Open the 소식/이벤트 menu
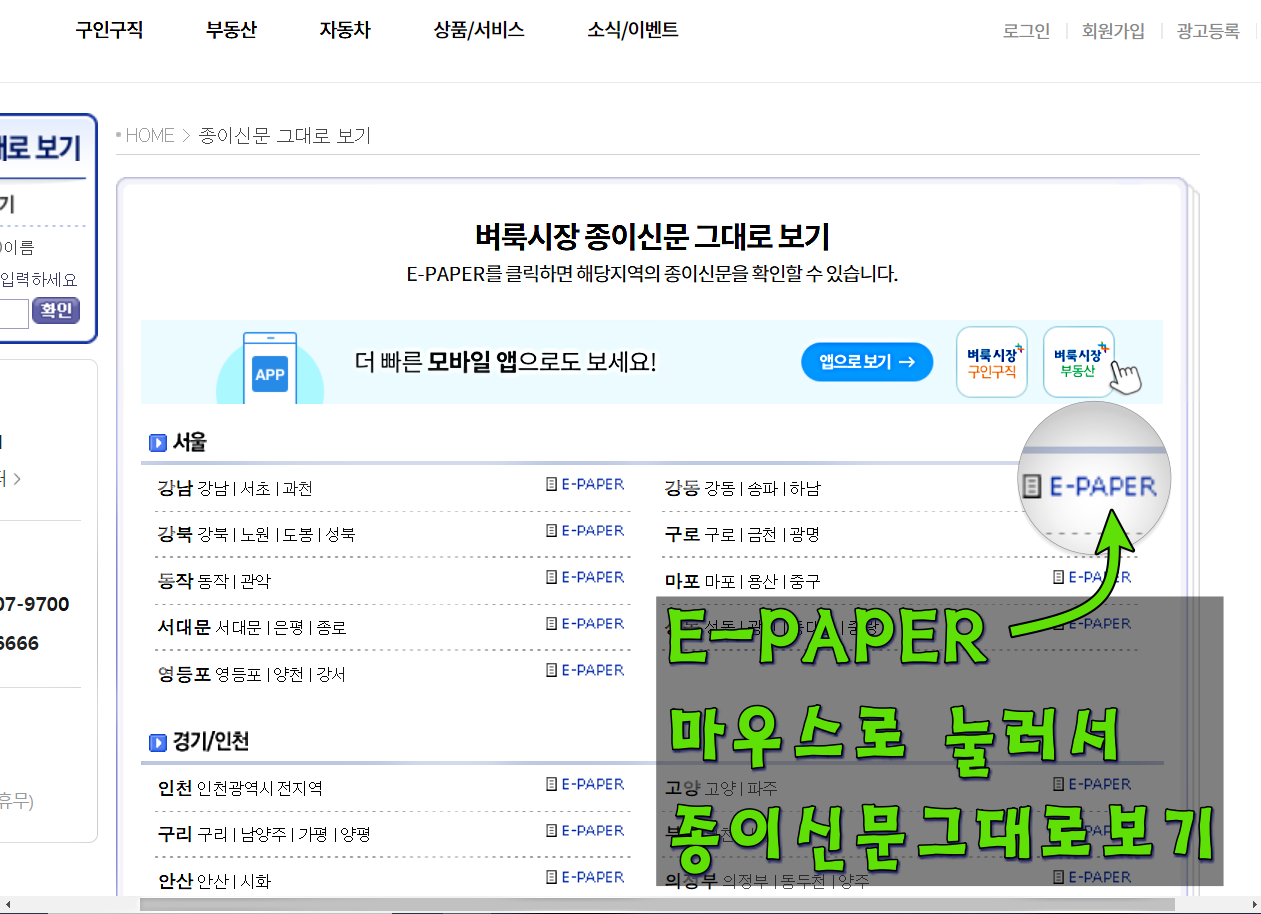This screenshot has width=1261, height=914. [x=633, y=30]
